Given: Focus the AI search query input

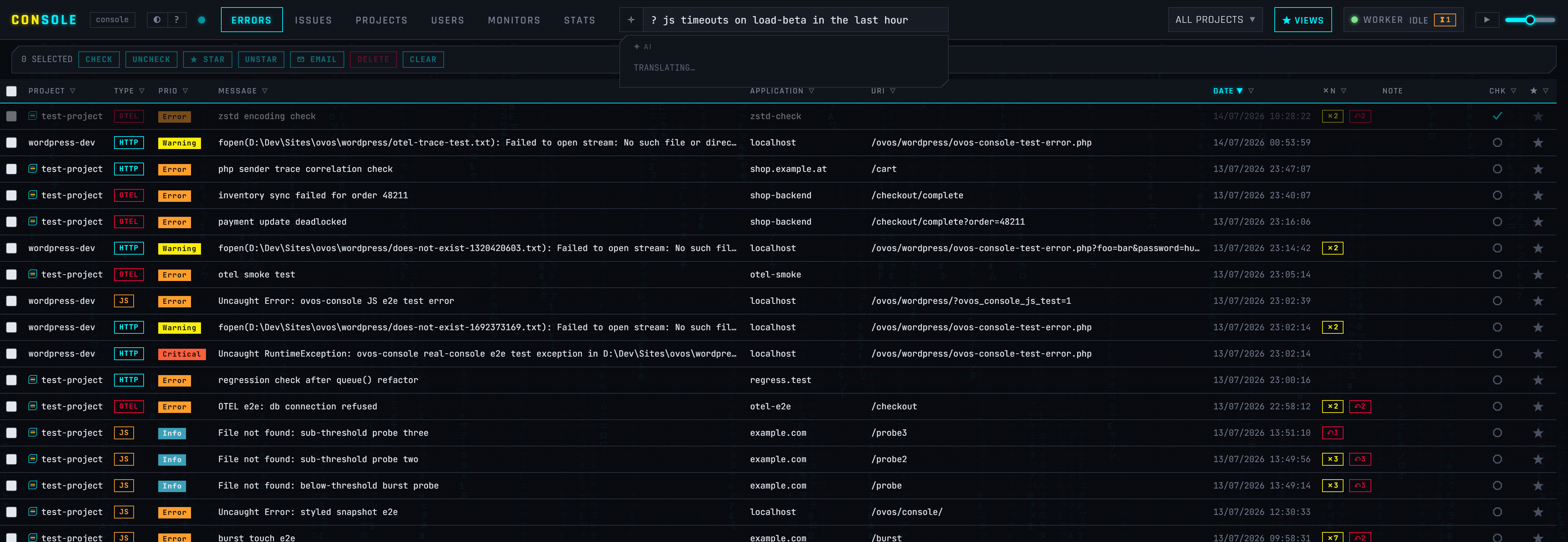Looking at the screenshot, I should [x=795, y=20].
